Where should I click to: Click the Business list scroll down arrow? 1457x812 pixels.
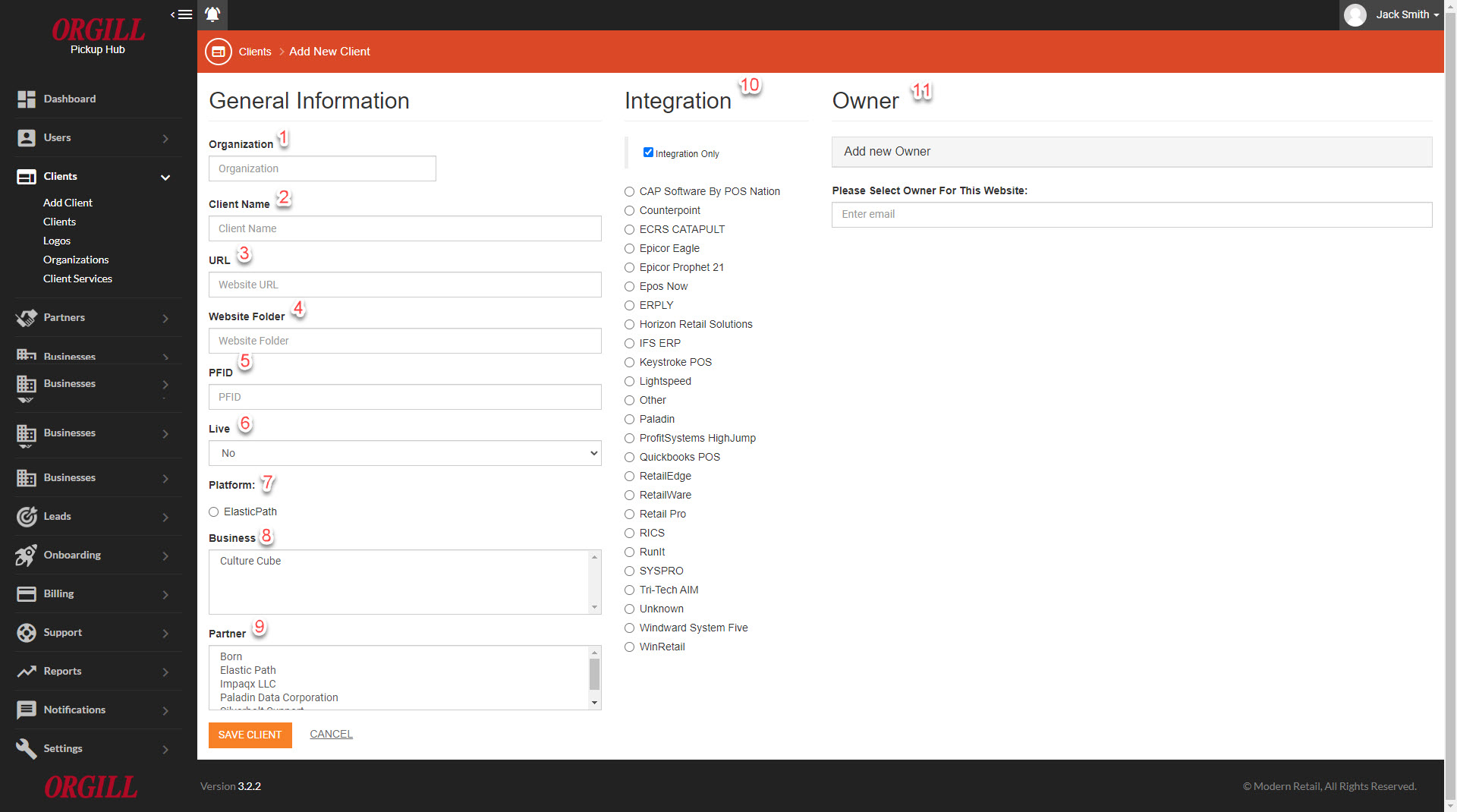point(594,608)
